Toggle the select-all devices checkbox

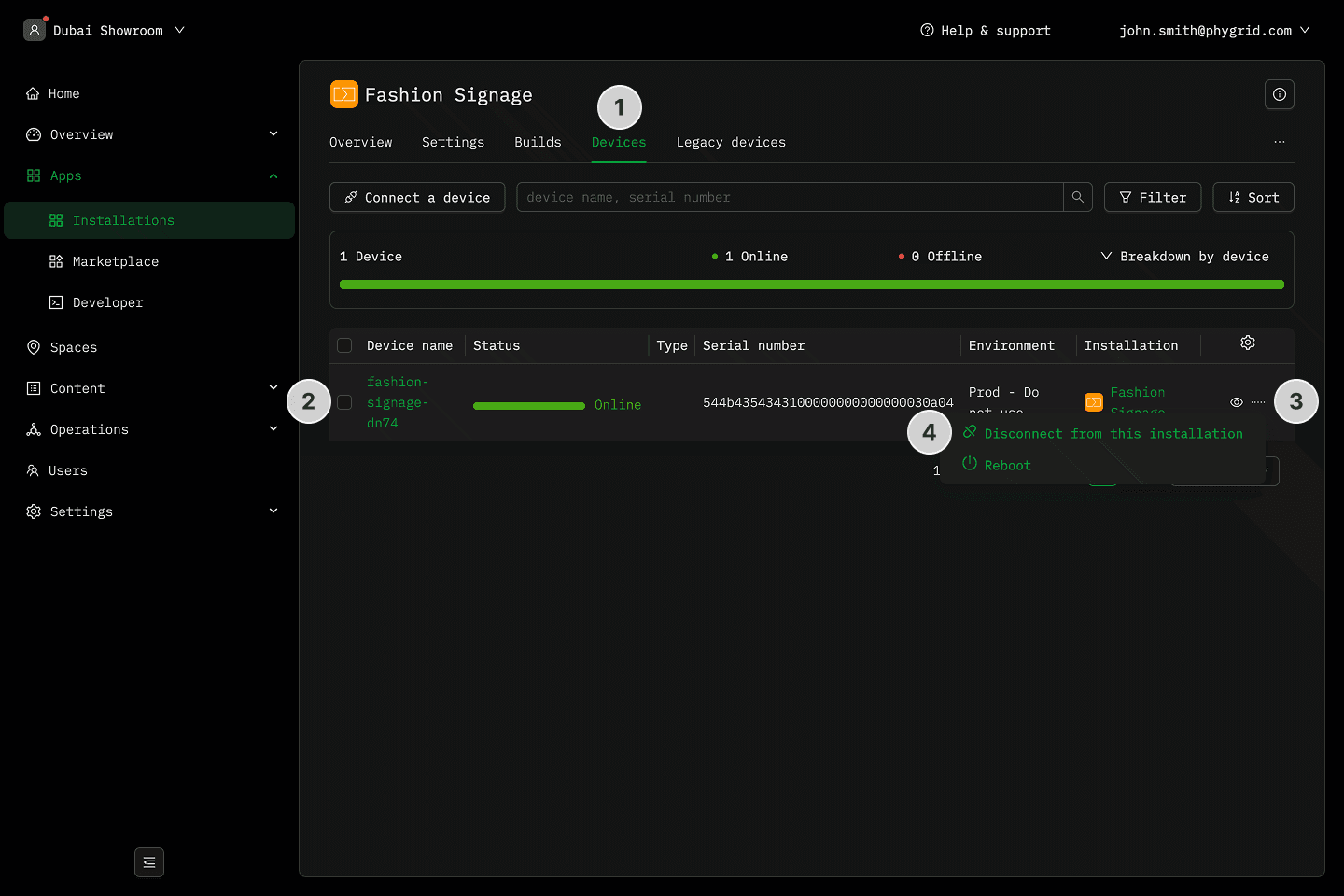coord(344,345)
